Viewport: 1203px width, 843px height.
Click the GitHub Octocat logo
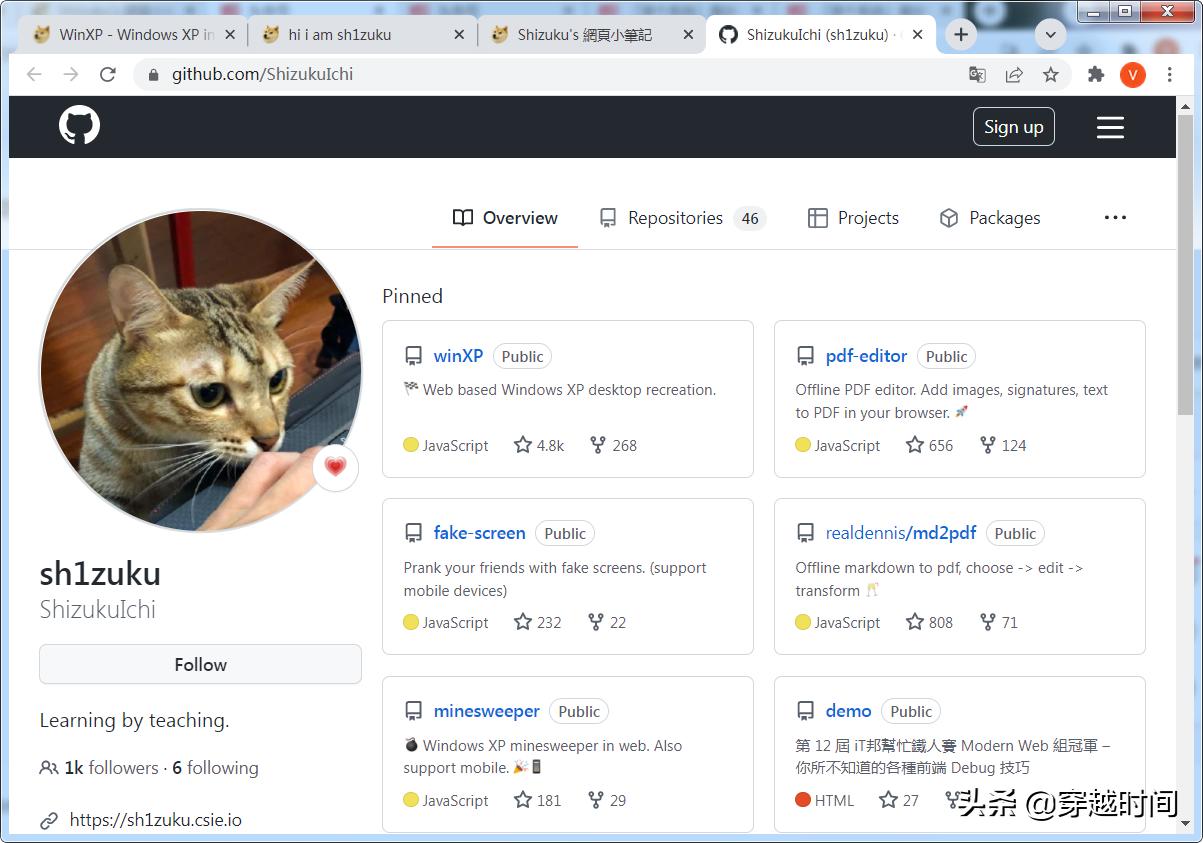pos(79,126)
